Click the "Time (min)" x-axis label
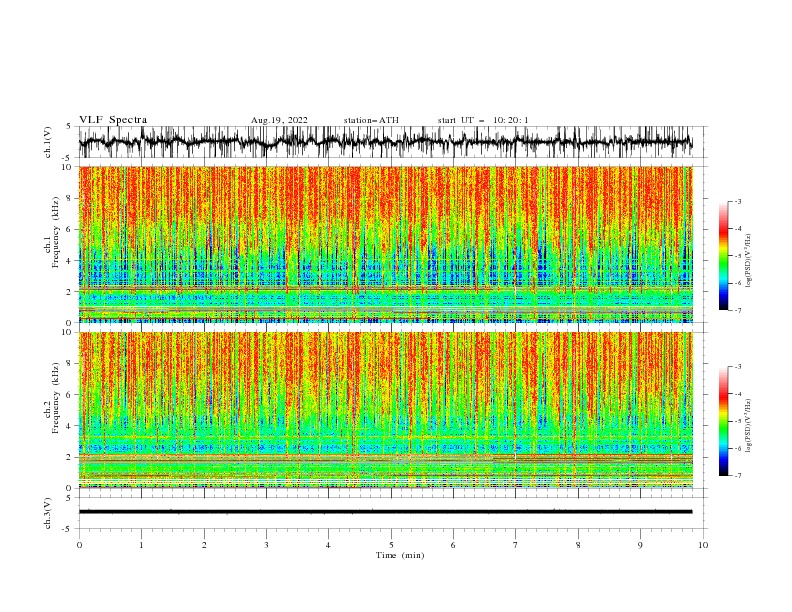792x612 pixels. tap(400, 555)
